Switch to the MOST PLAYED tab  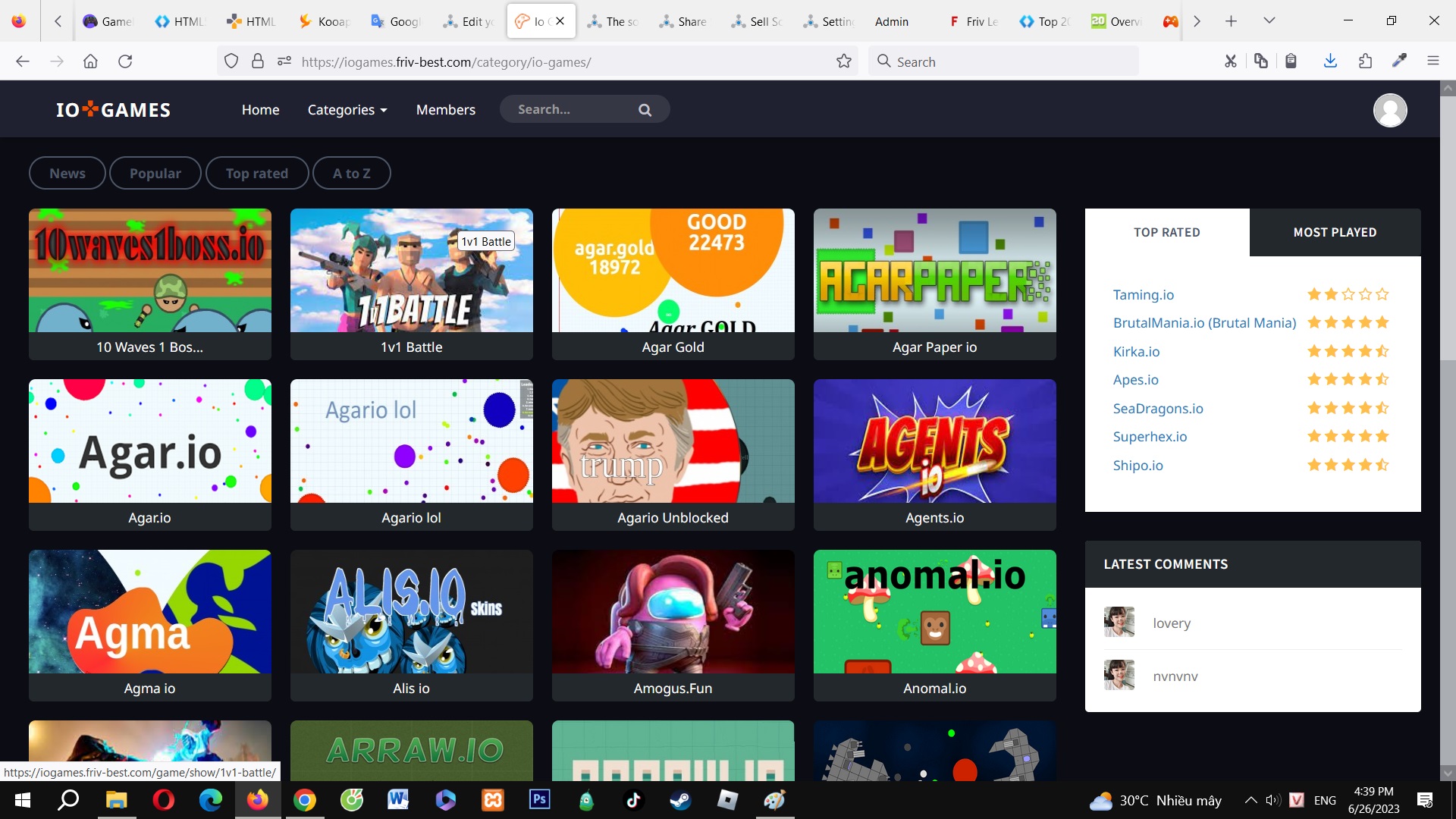point(1335,232)
